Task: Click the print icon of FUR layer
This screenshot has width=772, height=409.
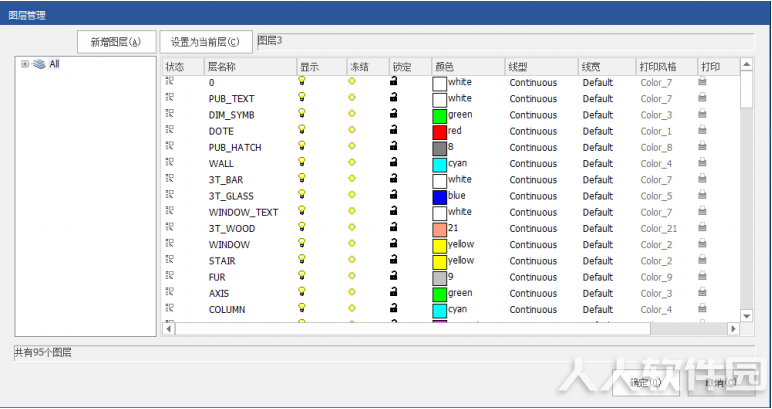Action: point(703,277)
